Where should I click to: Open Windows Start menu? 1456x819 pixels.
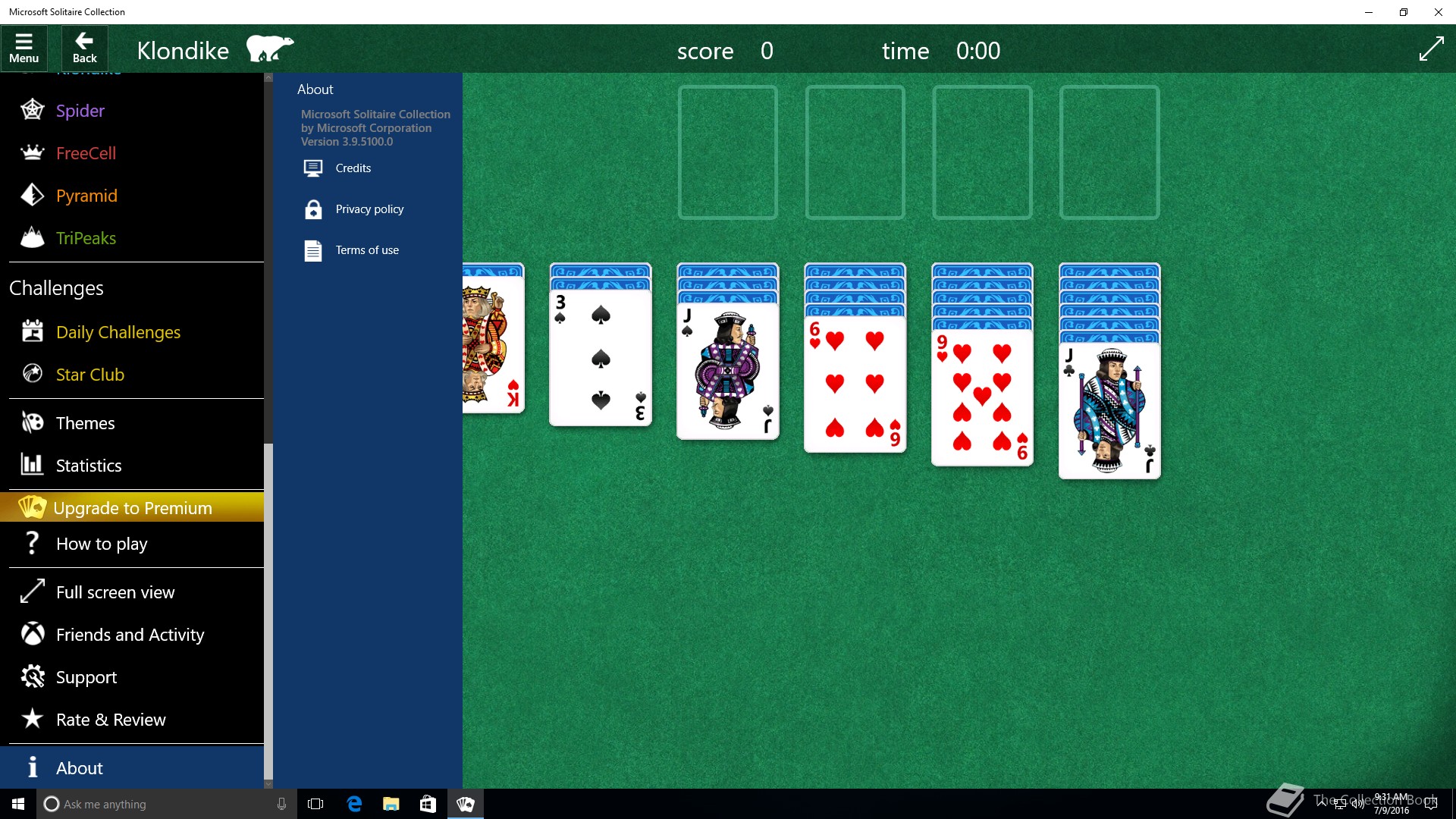point(18,804)
